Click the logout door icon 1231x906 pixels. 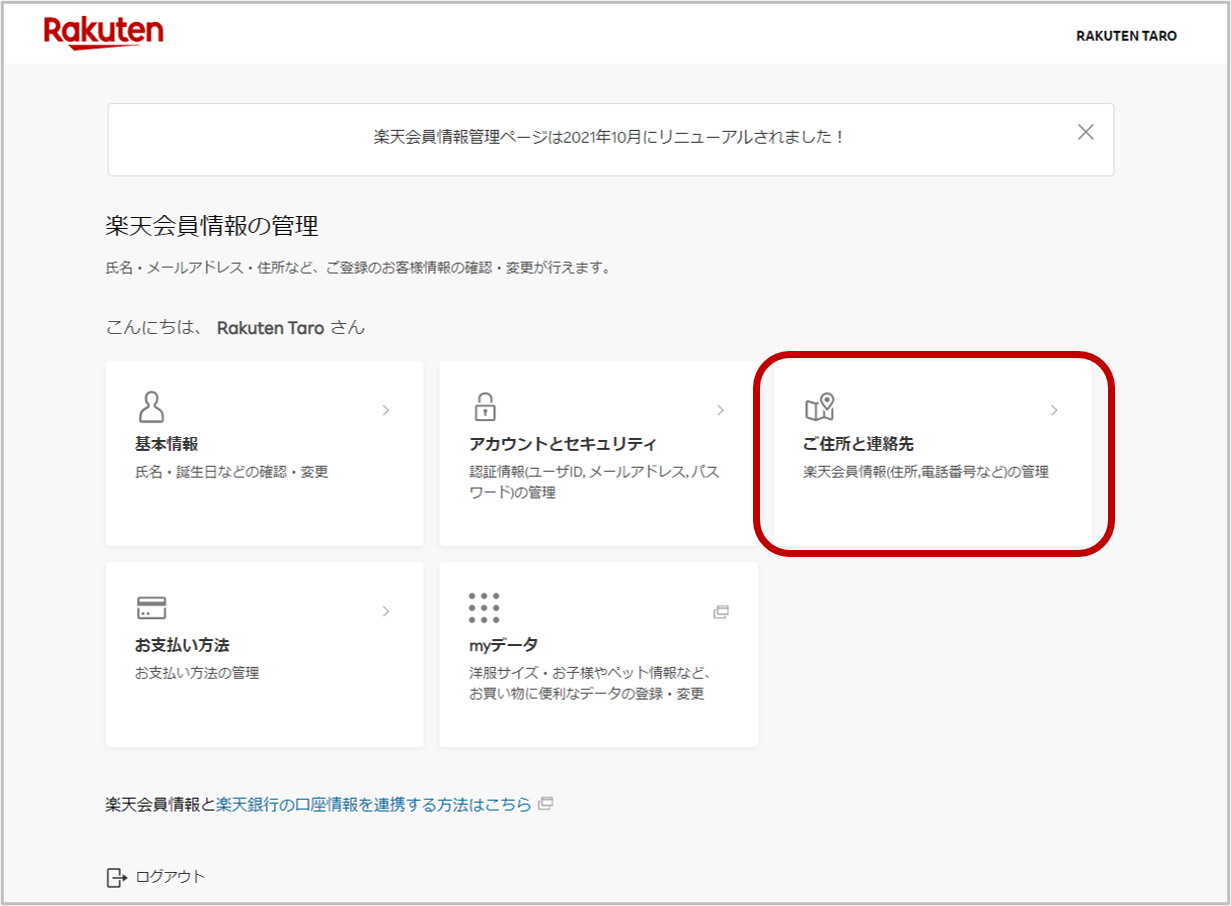click(x=116, y=875)
